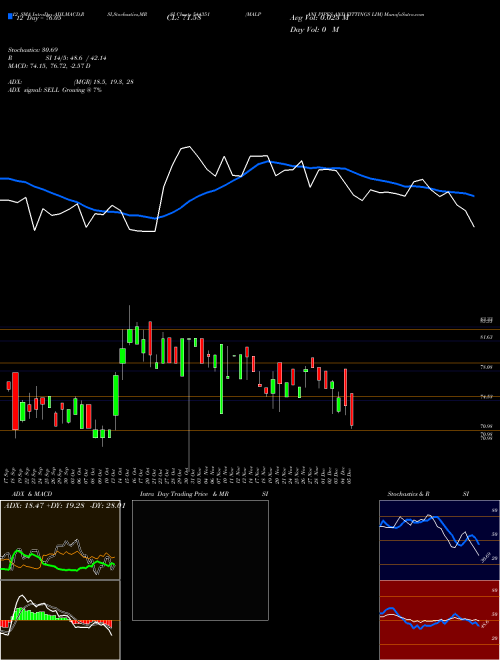Click the blue 12 Day legend square
Image resolution: width=500 pixels, height=660 pixels.
10,17
